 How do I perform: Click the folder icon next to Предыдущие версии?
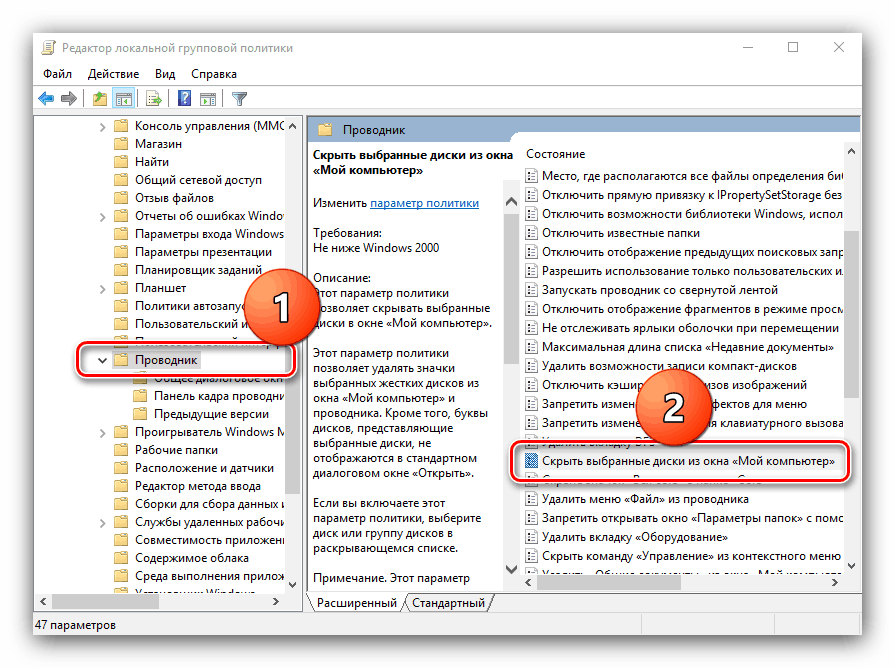pyautogui.click(x=140, y=413)
